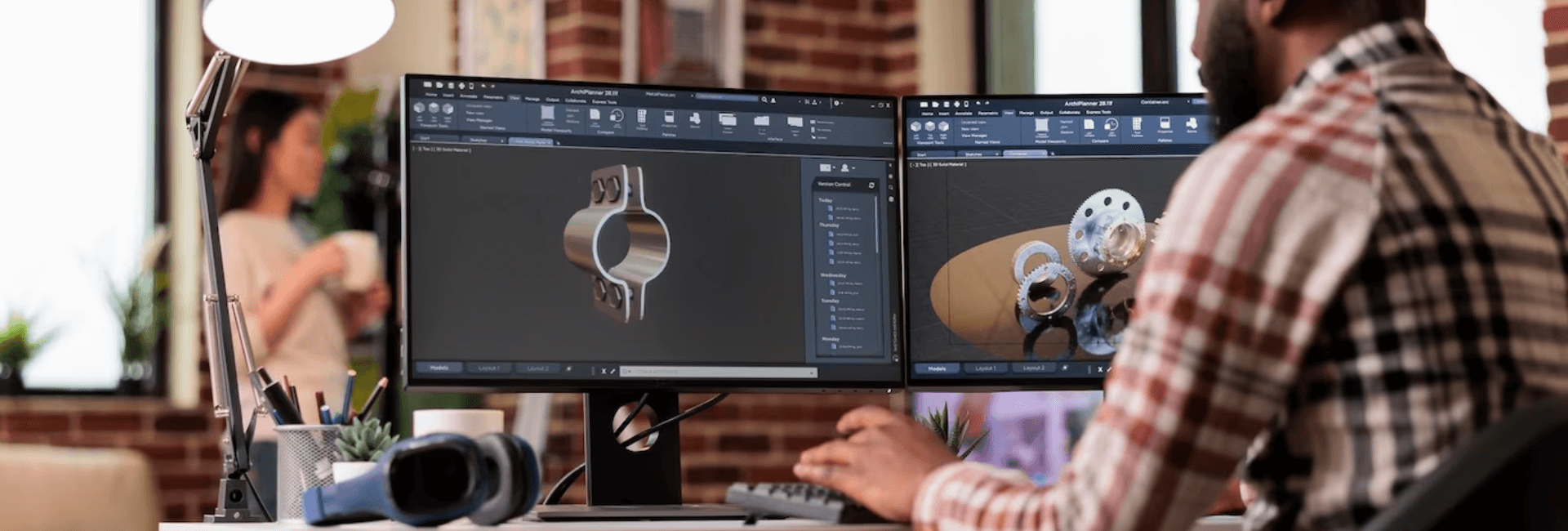This screenshot has height=531, width=1568.
Task: Click the first file under Tuesday
Action: pyautogui.click(x=847, y=309)
